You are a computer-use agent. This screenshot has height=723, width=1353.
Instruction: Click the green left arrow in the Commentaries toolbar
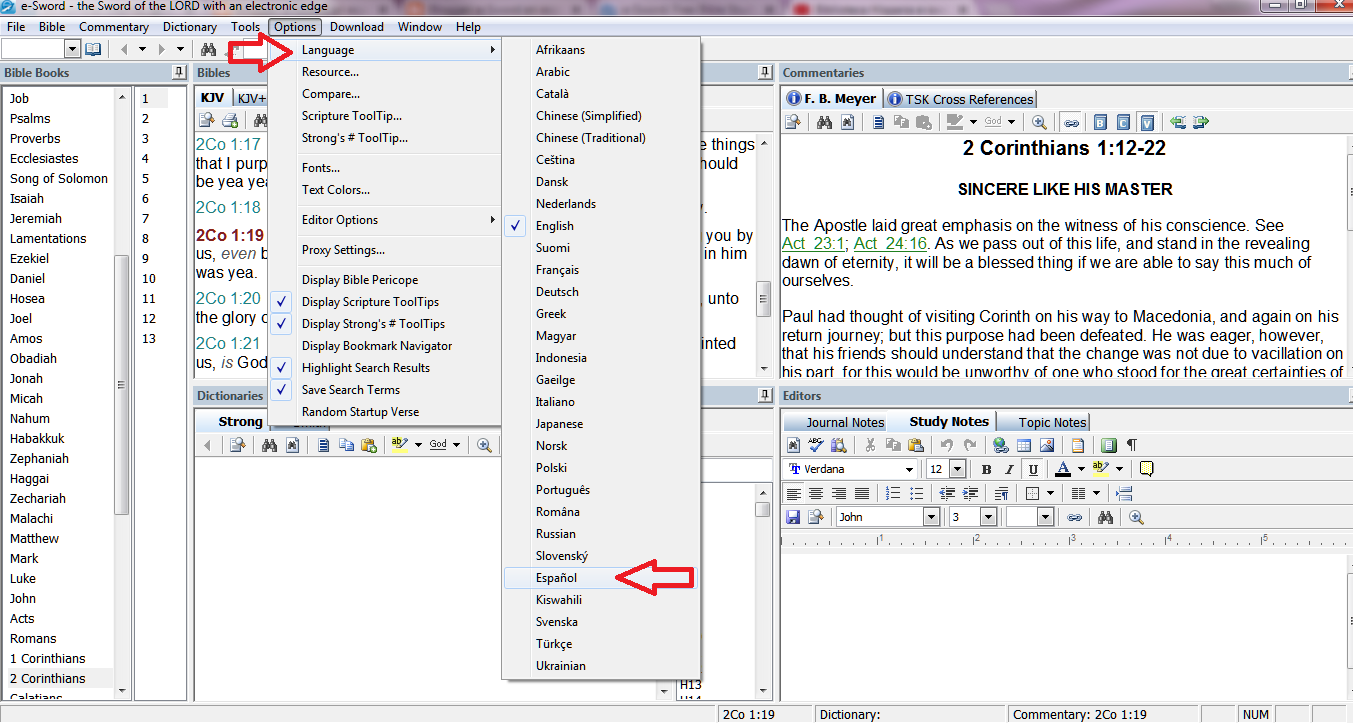click(1177, 122)
